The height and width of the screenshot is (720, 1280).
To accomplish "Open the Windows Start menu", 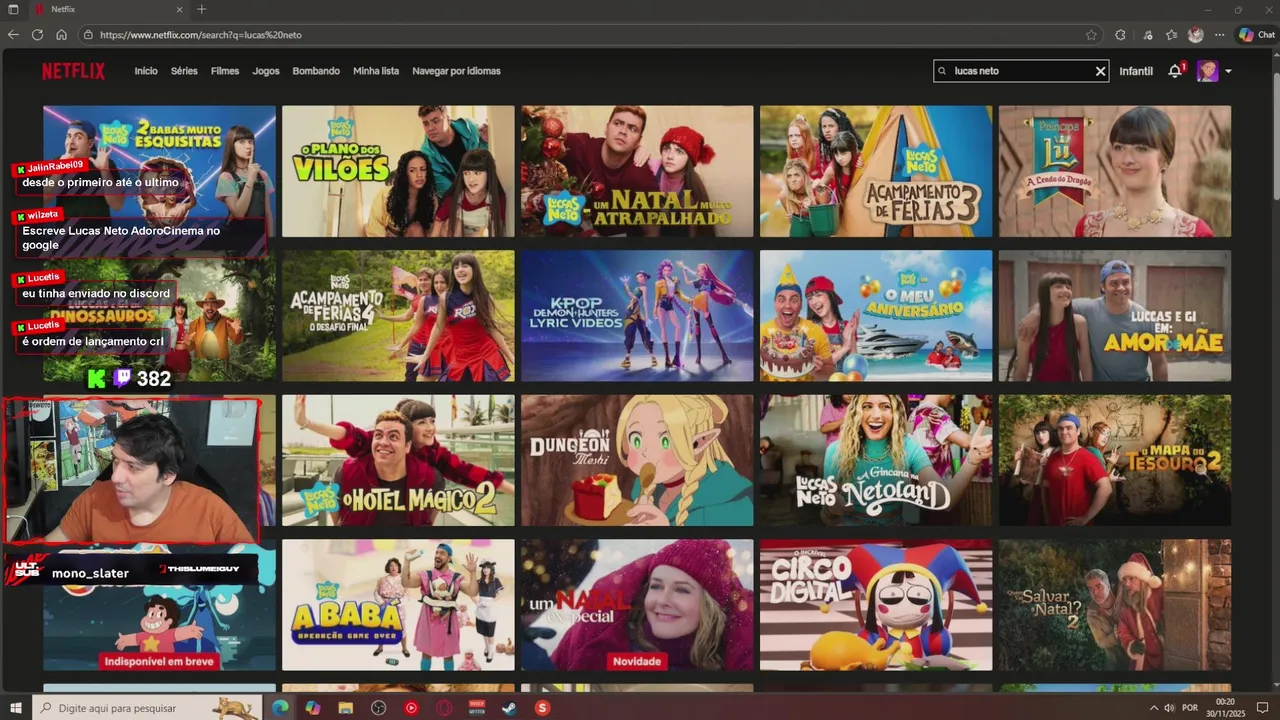I will pyautogui.click(x=15, y=708).
